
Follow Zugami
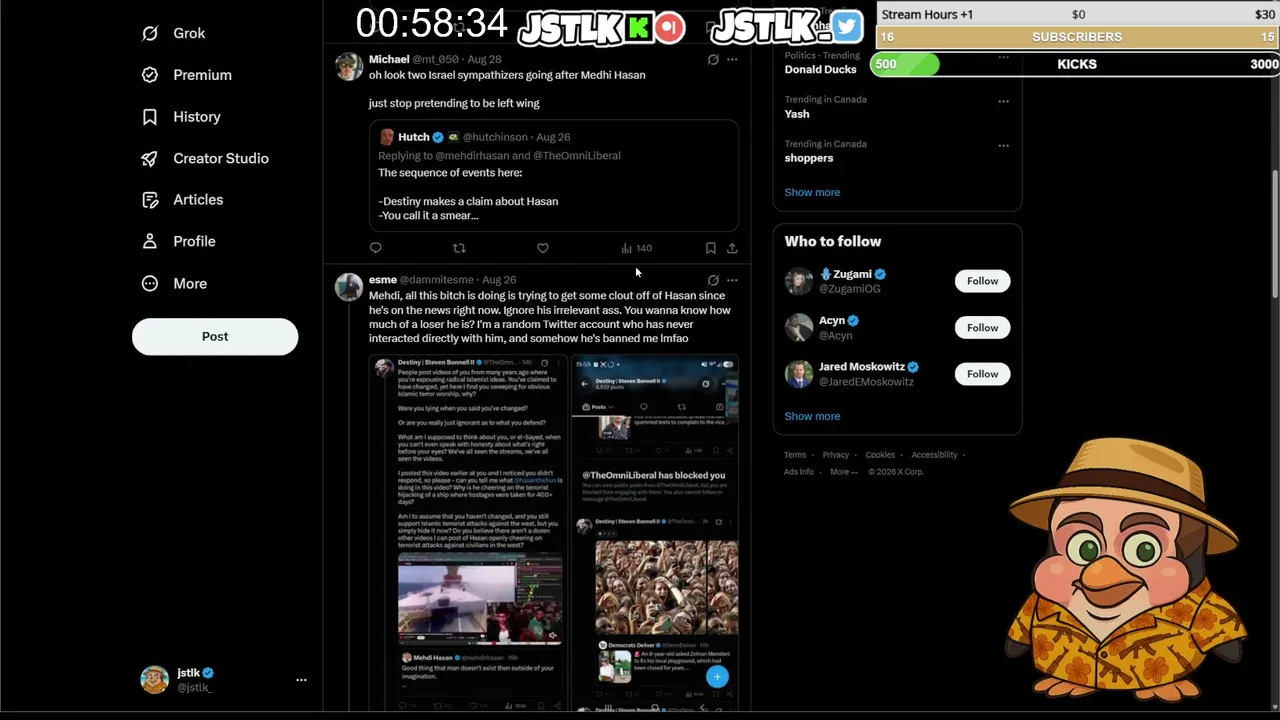tap(982, 281)
